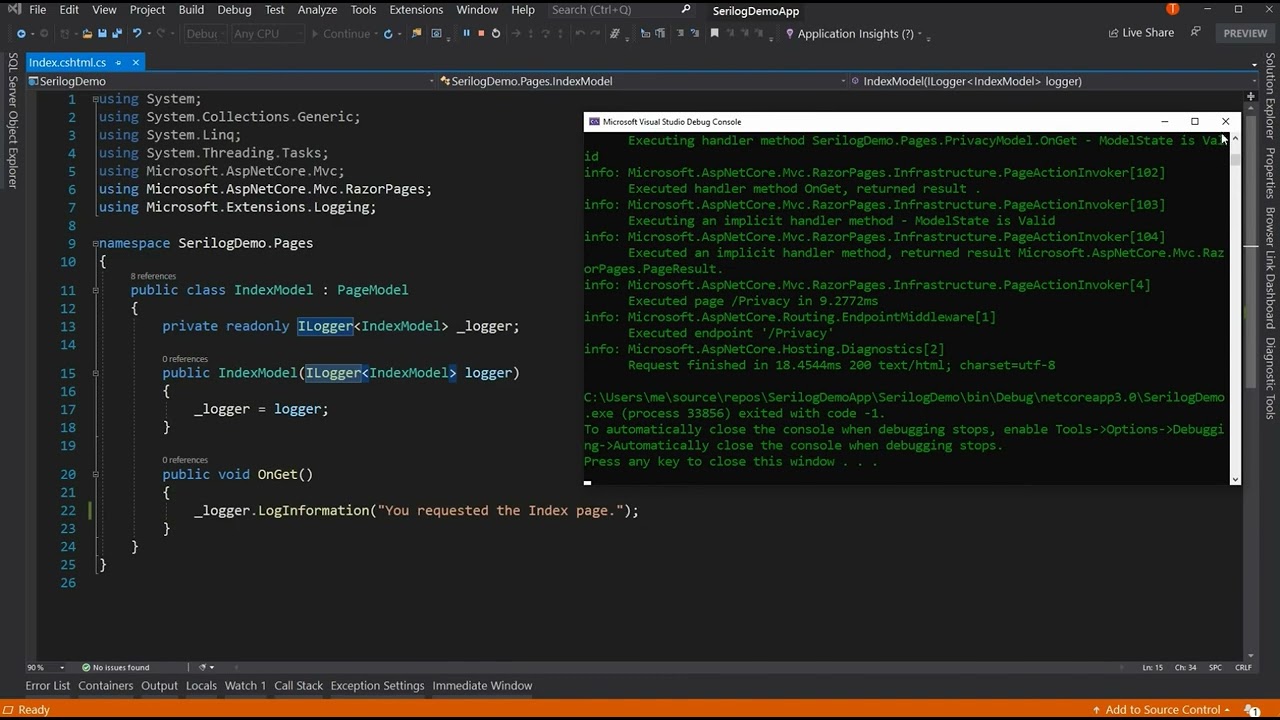The width and height of the screenshot is (1280, 720).
Task: Open the 90 % zoom level dropdown
Action: [46, 668]
